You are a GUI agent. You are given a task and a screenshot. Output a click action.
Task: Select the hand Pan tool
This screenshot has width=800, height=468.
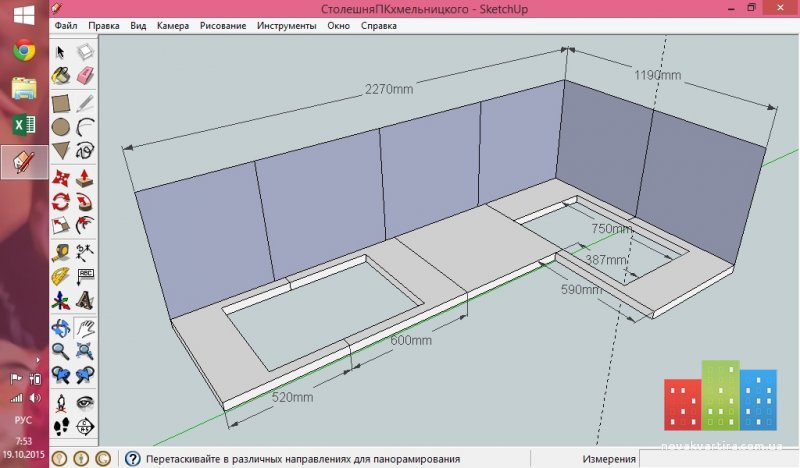click(85, 328)
